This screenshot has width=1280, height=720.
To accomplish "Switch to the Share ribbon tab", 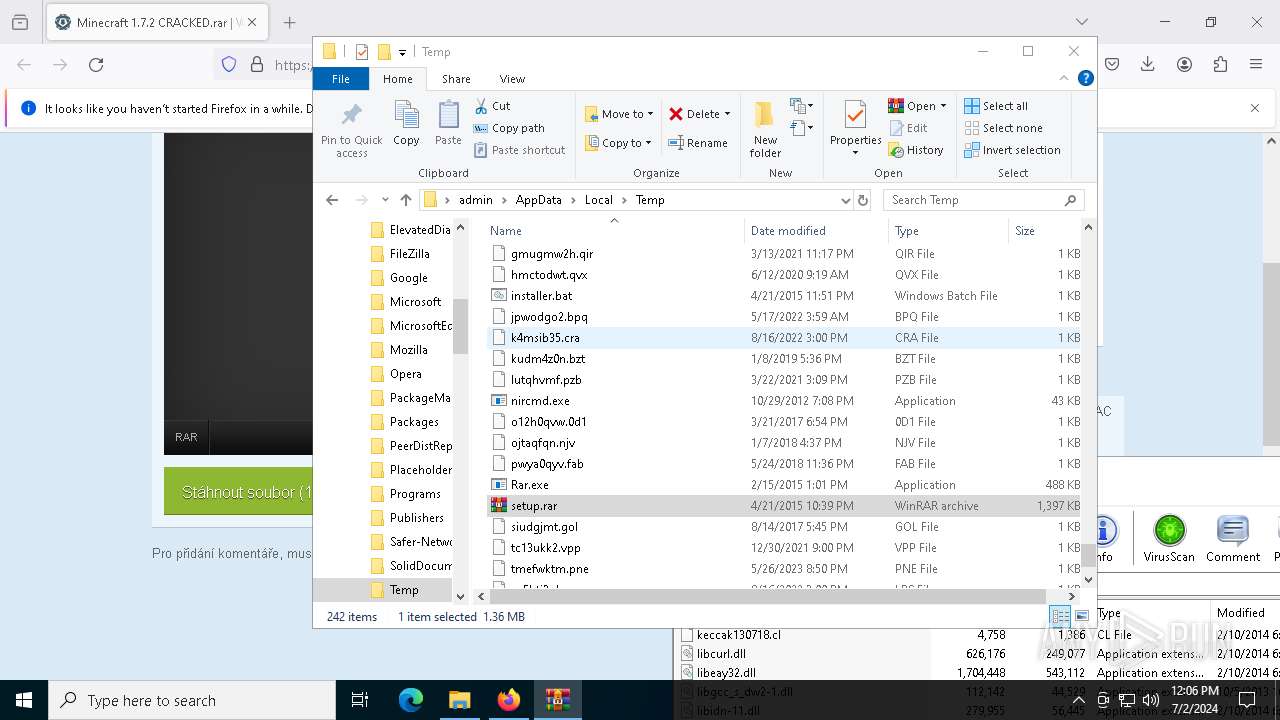I will 456,79.
